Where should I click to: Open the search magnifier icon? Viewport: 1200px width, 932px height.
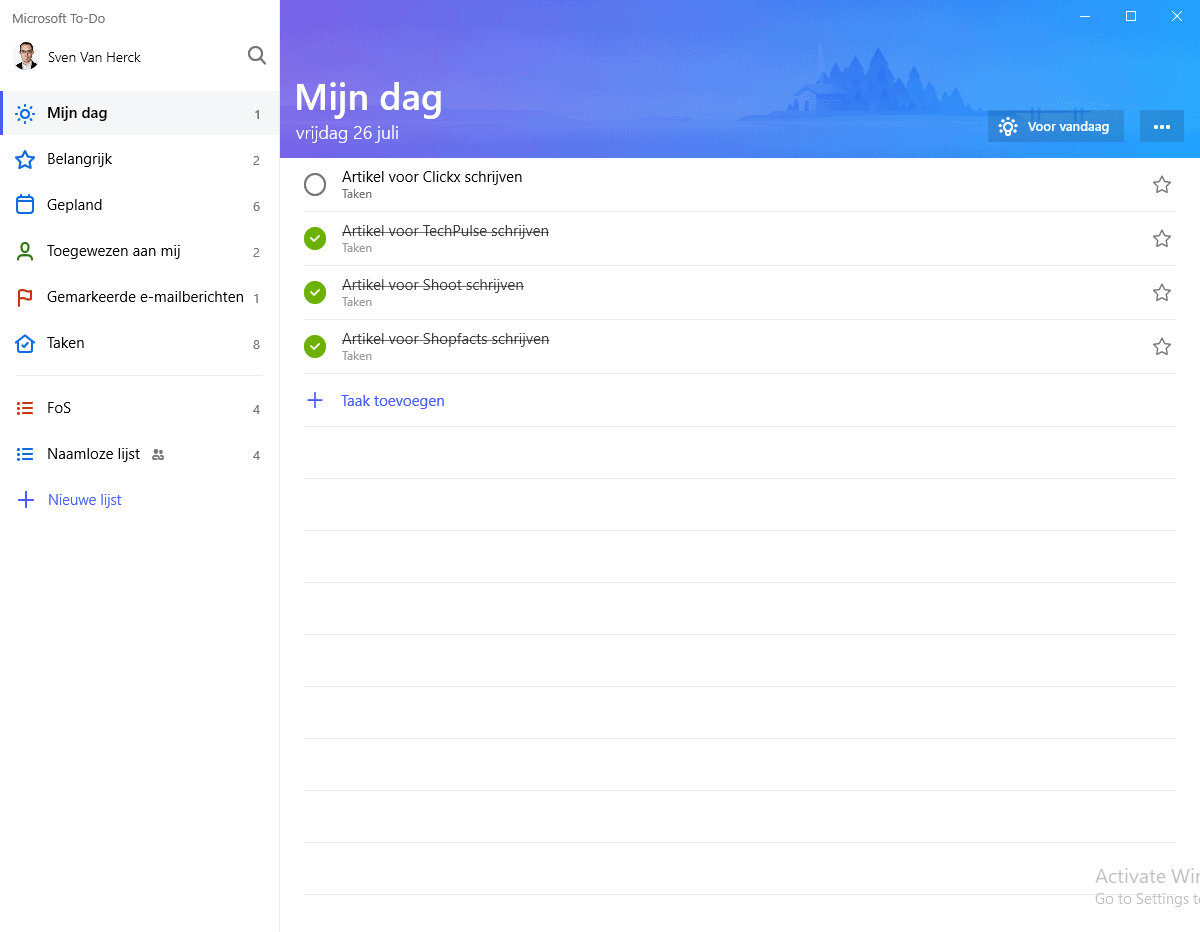(257, 56)
